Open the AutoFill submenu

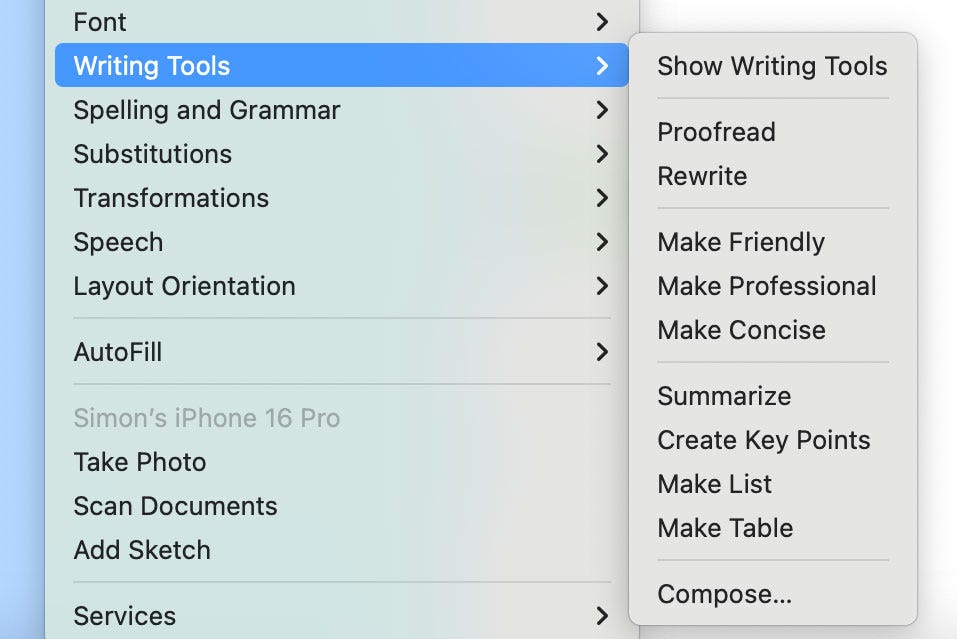click(x=342, y=352)
